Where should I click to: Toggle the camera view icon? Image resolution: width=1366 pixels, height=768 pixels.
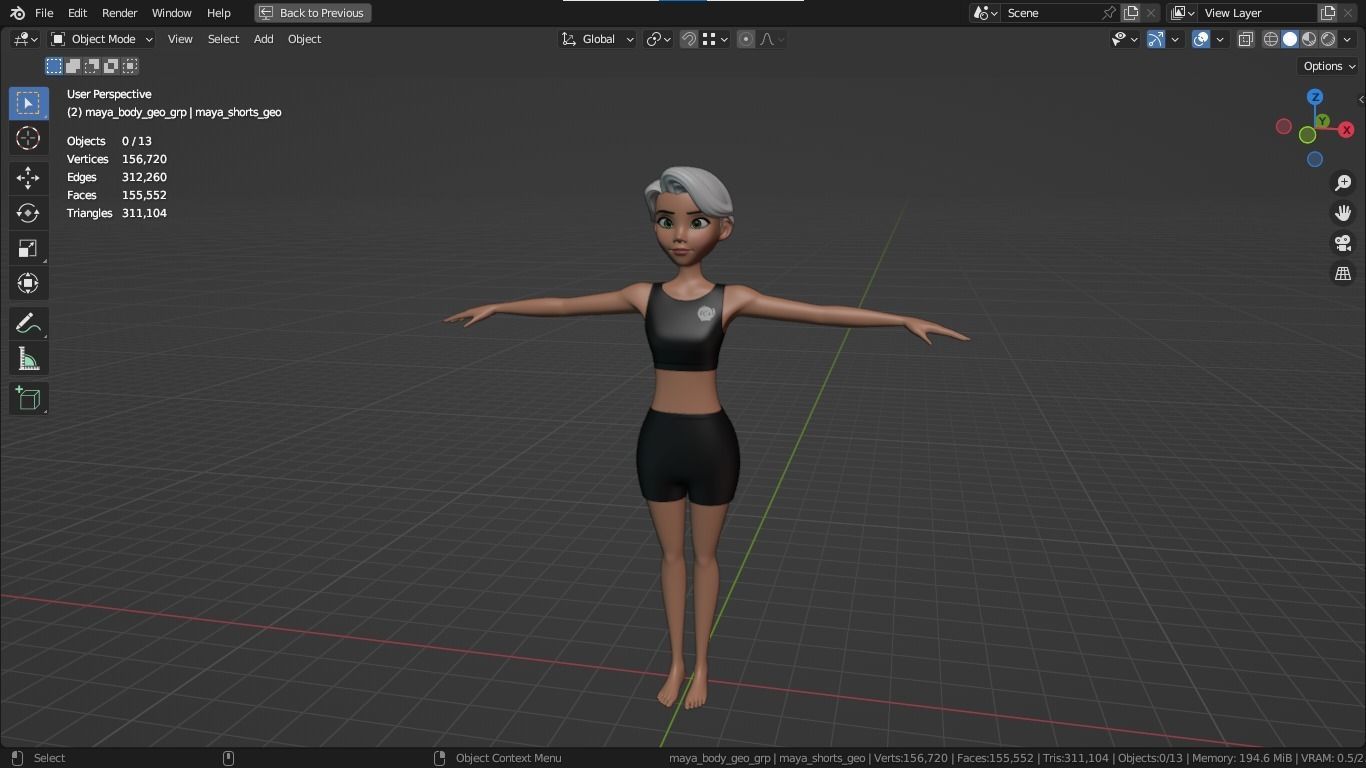click(x=1343, y=243)
